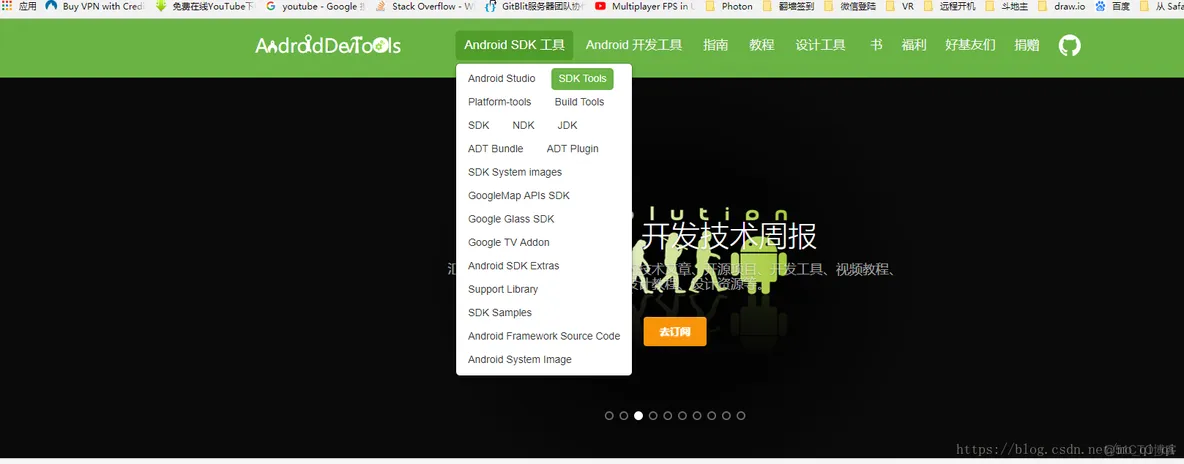Open the Photon bookmark folder

[729, 6]
